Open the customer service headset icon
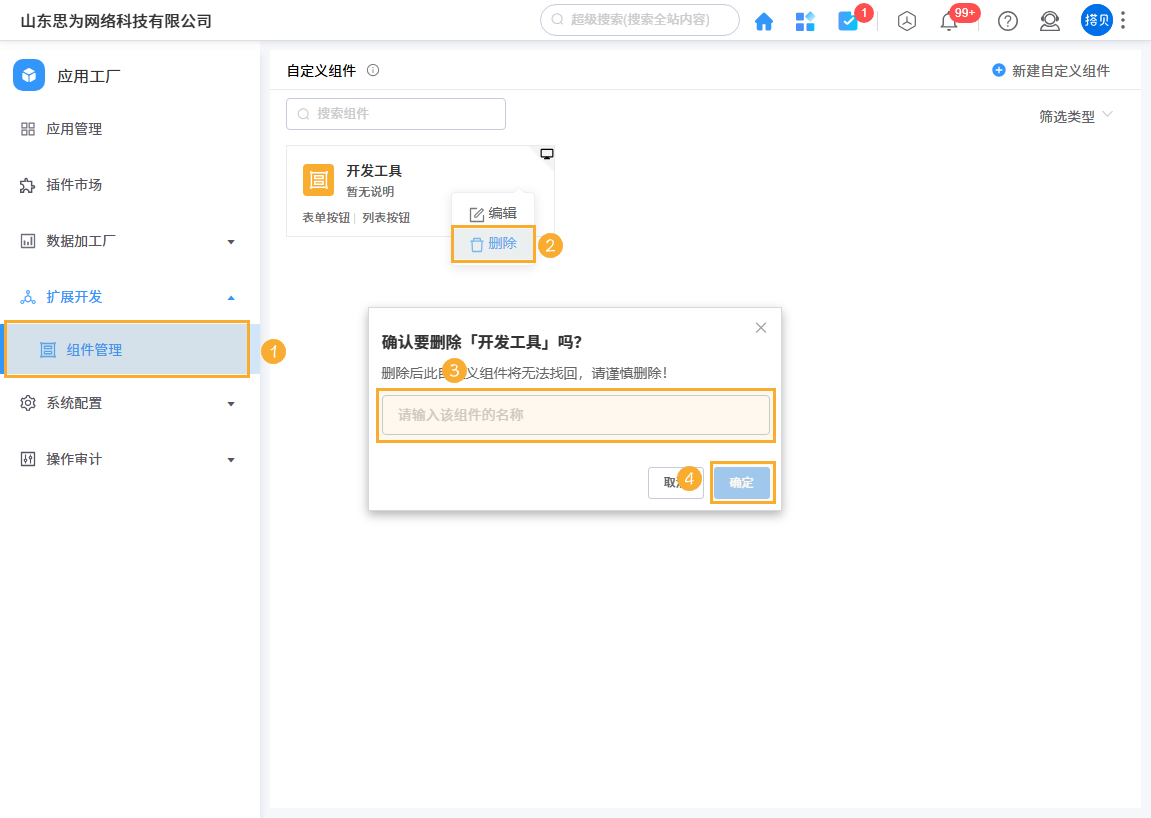 pos(1049,20)
